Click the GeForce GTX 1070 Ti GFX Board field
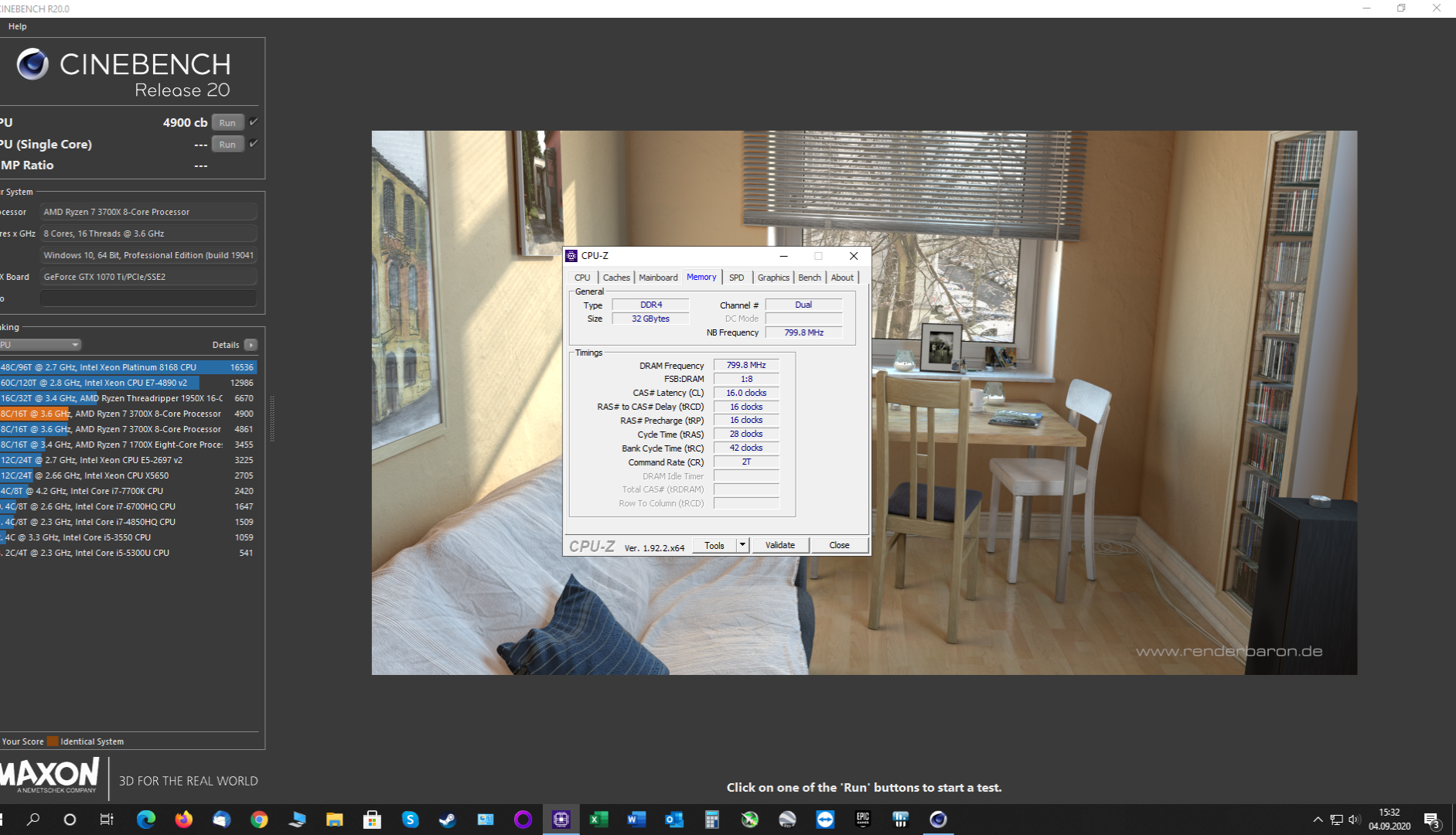Image resolution: width=1456 pixels, height=835 pixels. (x=148, y=277)
